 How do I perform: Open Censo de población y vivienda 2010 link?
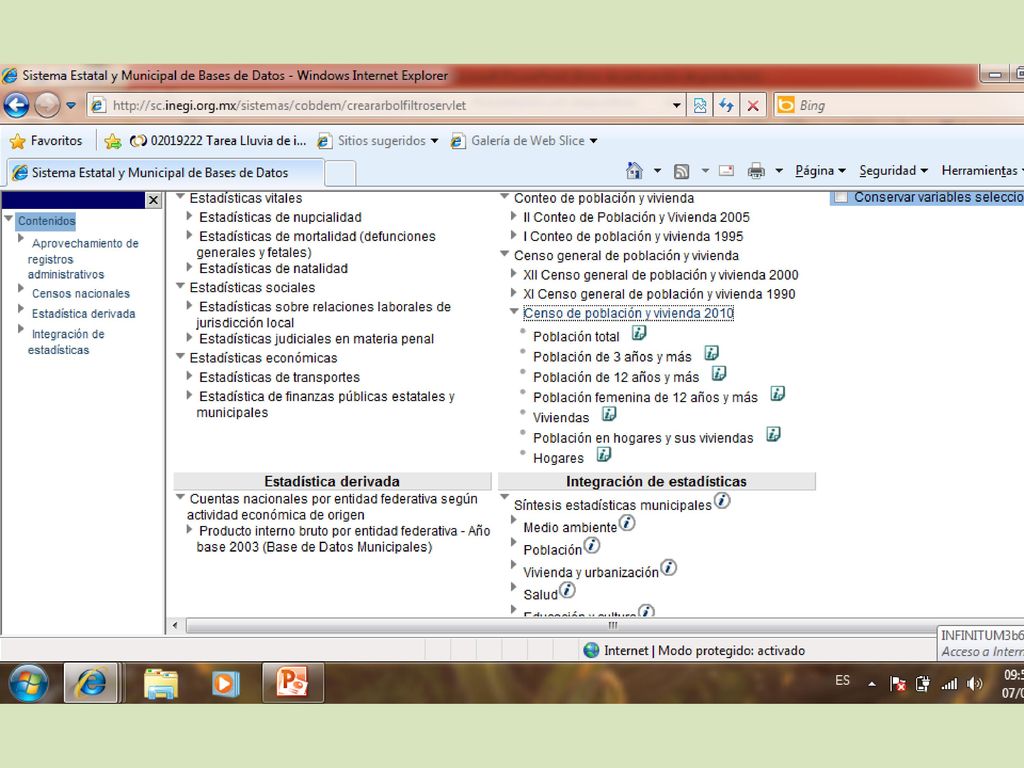[x=628, y=313]
